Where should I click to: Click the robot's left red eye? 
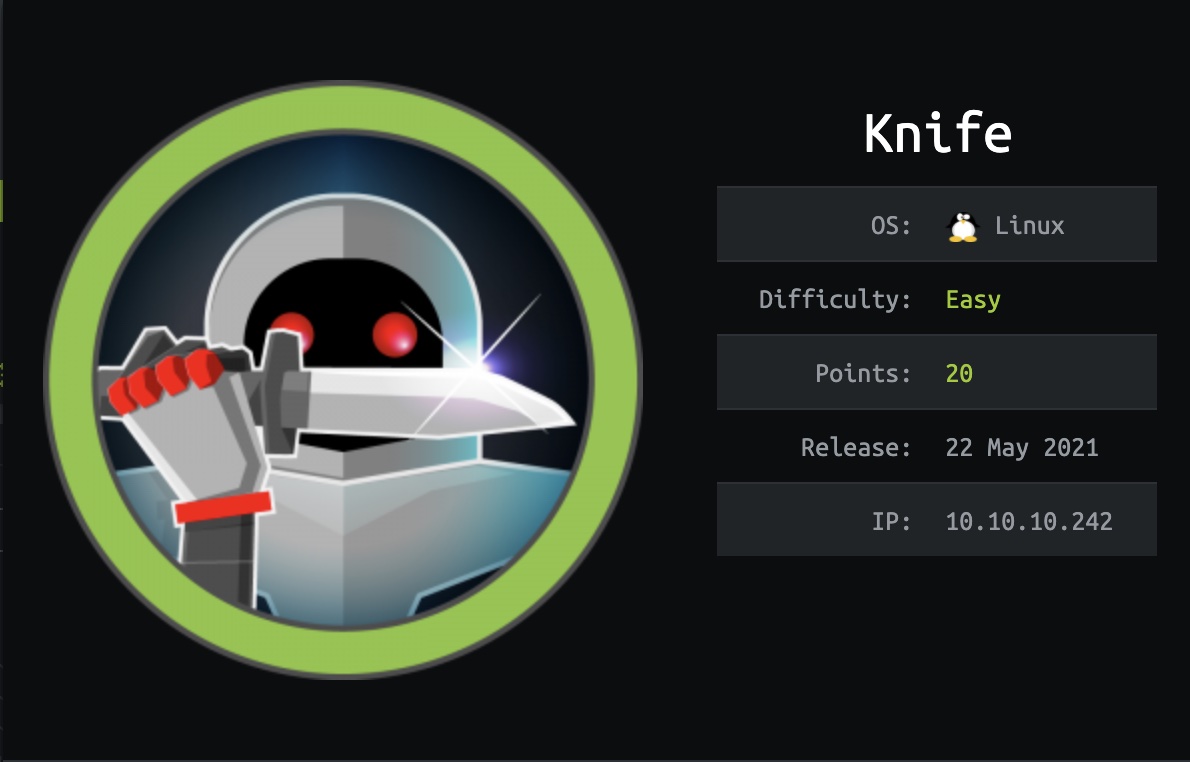pyautogui.click(x=294, y=332)
